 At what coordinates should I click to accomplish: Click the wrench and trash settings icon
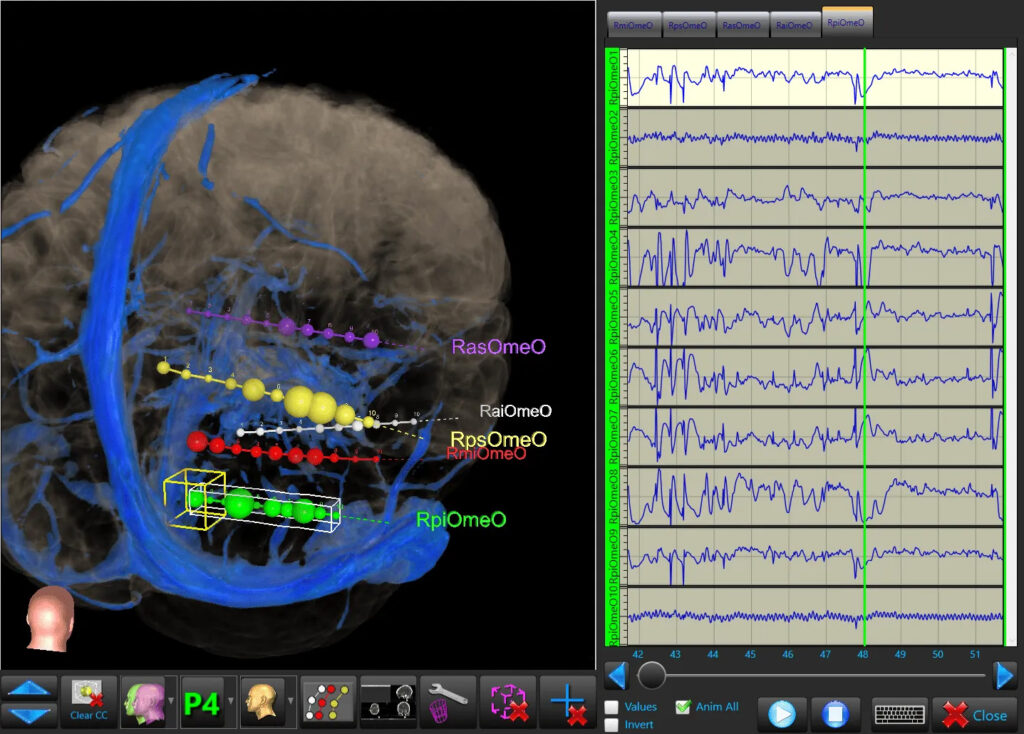(447, 700)
